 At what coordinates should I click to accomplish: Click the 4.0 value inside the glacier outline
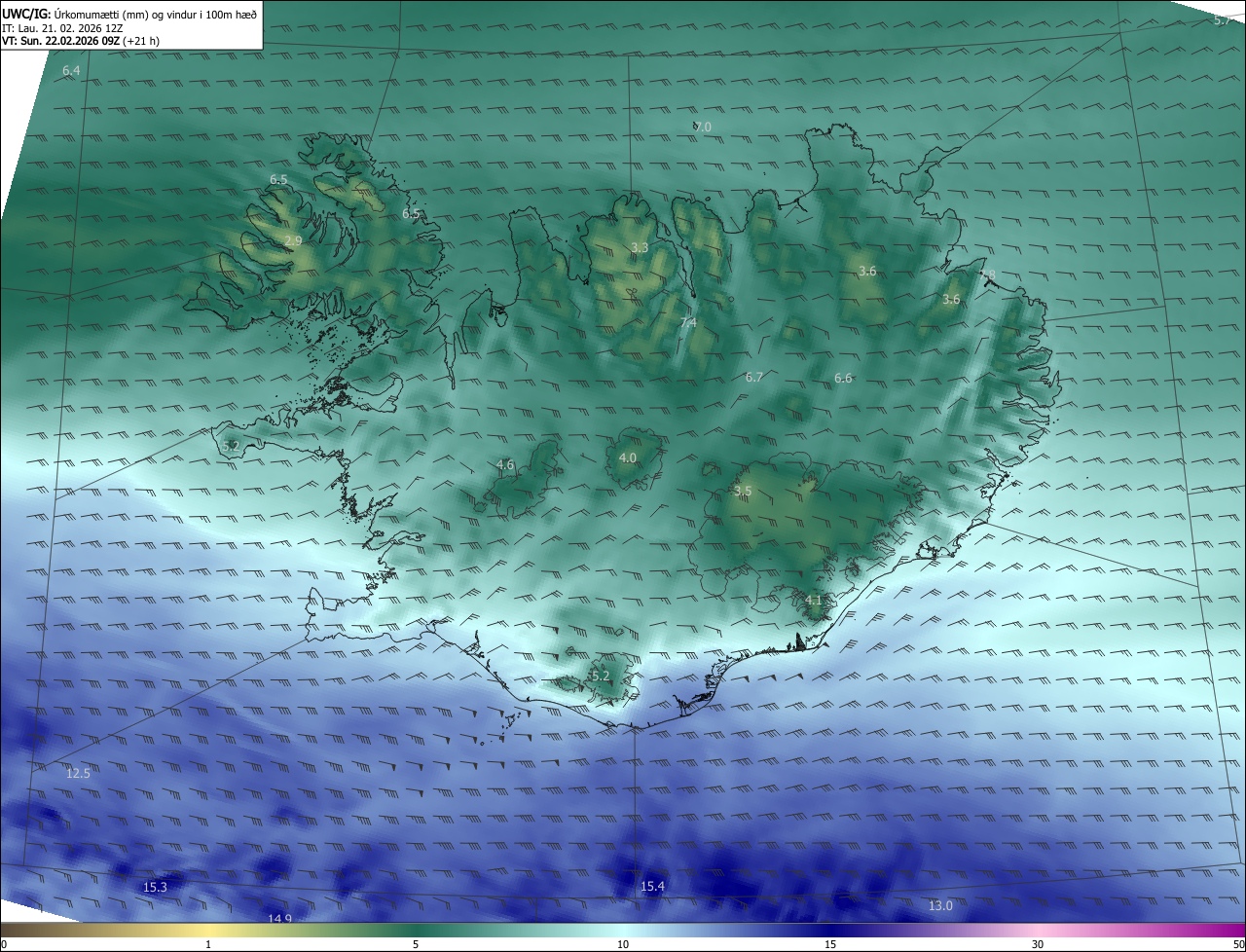coord(628,458)
